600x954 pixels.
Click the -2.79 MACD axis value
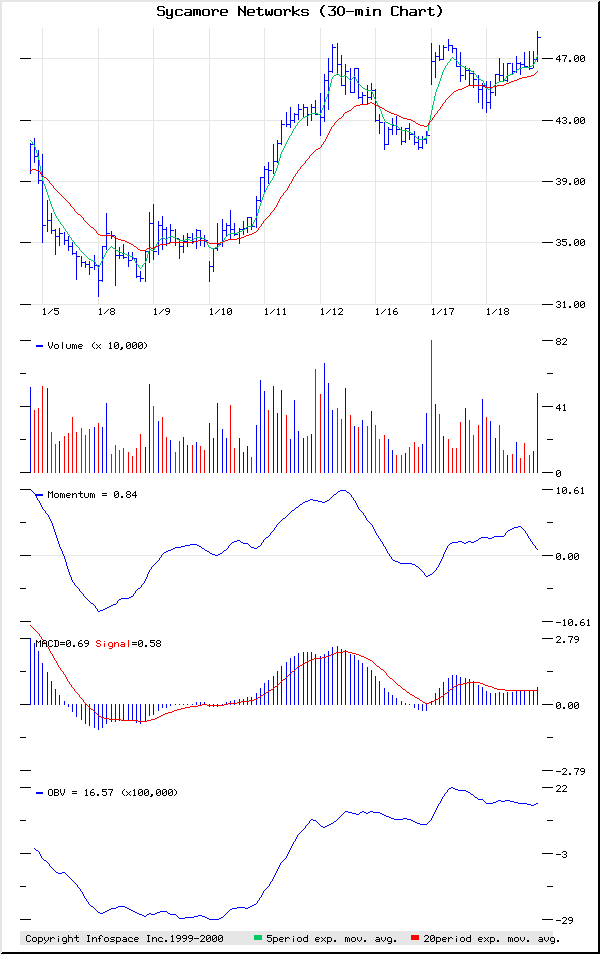570,771
